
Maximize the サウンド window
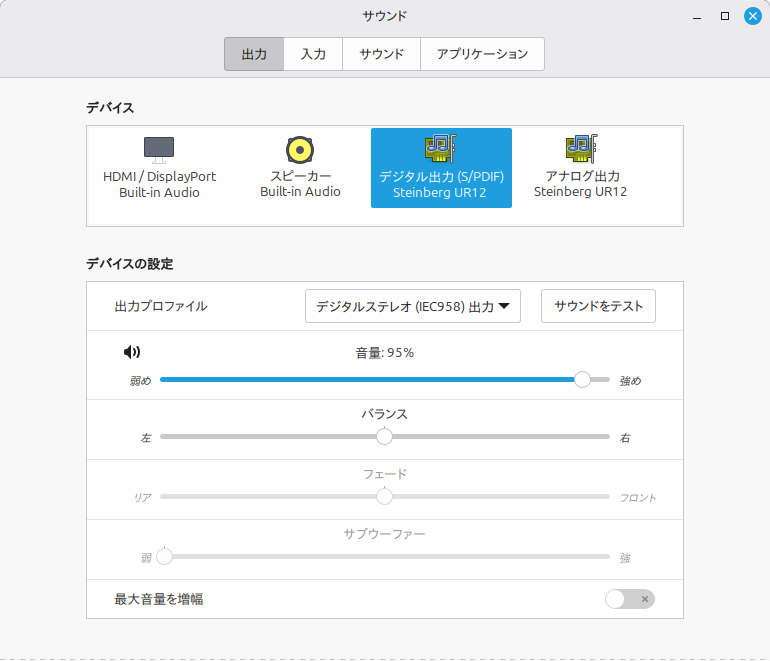(x=725, y=16)
